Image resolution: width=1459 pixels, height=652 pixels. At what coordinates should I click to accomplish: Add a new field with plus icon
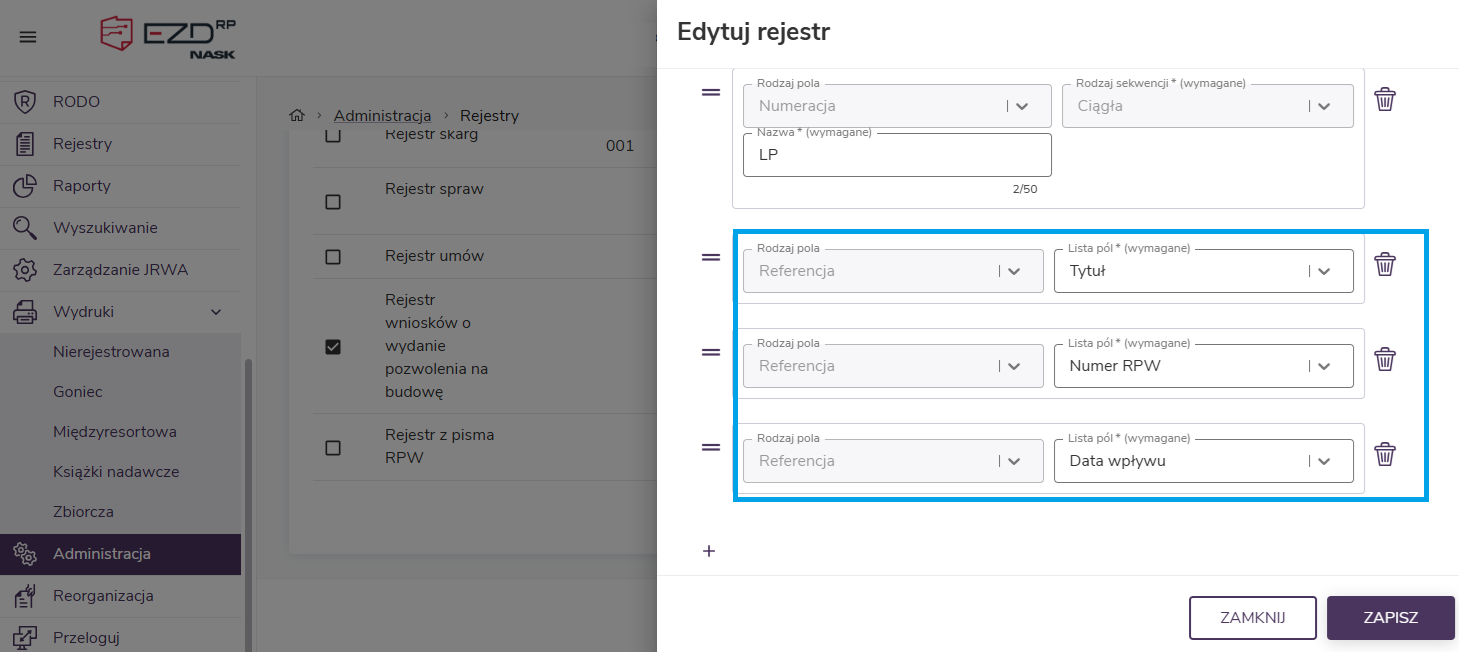709,551
